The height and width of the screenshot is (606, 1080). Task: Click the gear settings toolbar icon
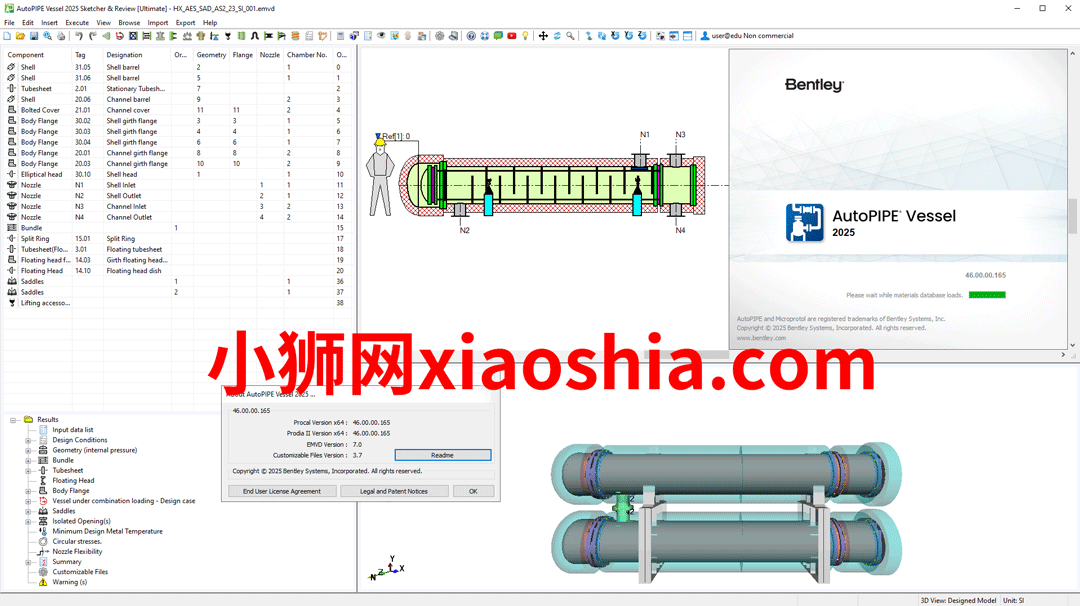click(439, 36)
